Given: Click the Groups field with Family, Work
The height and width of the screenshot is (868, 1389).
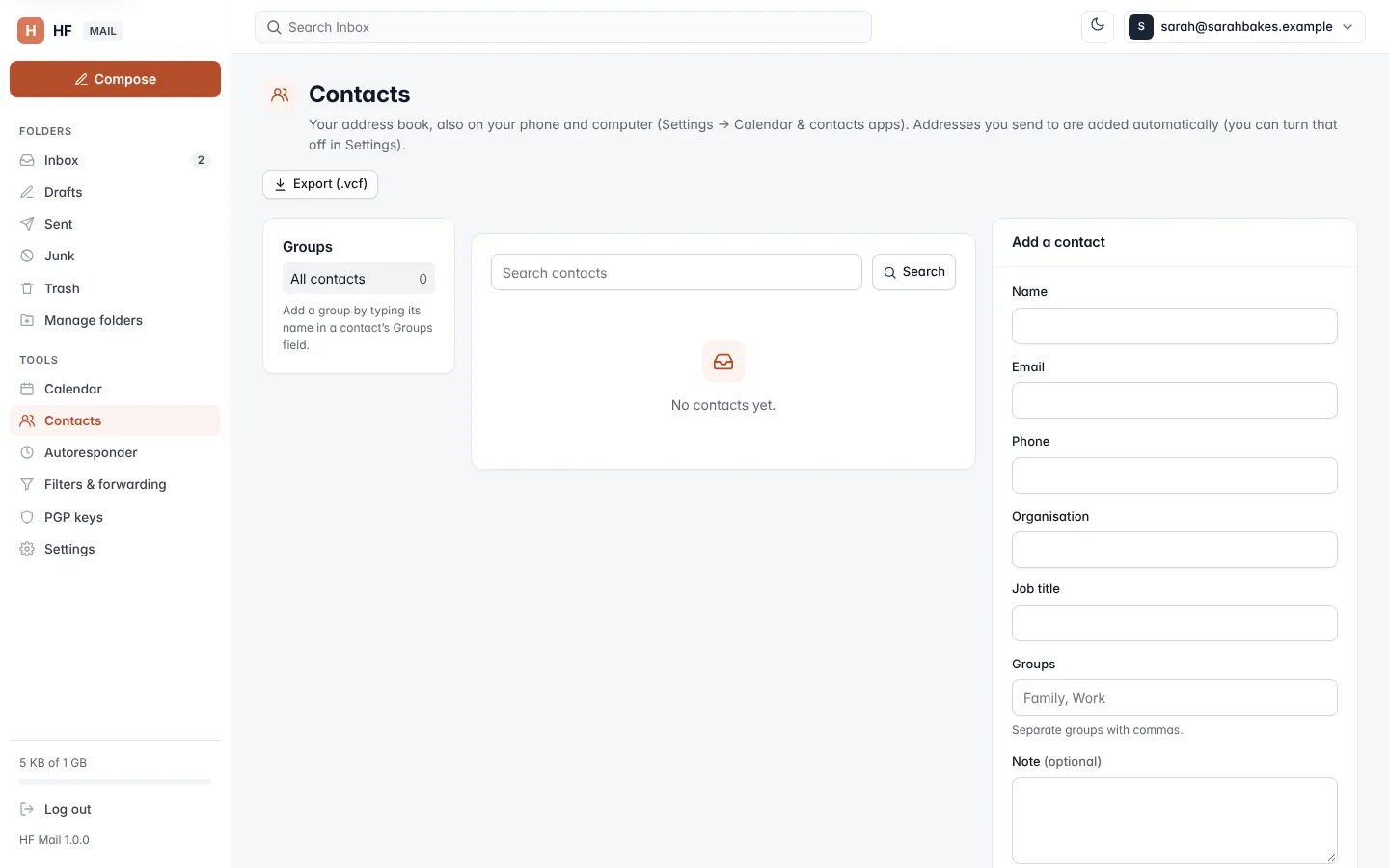Looking at the screenshot, I should (x=1175, y=697).
